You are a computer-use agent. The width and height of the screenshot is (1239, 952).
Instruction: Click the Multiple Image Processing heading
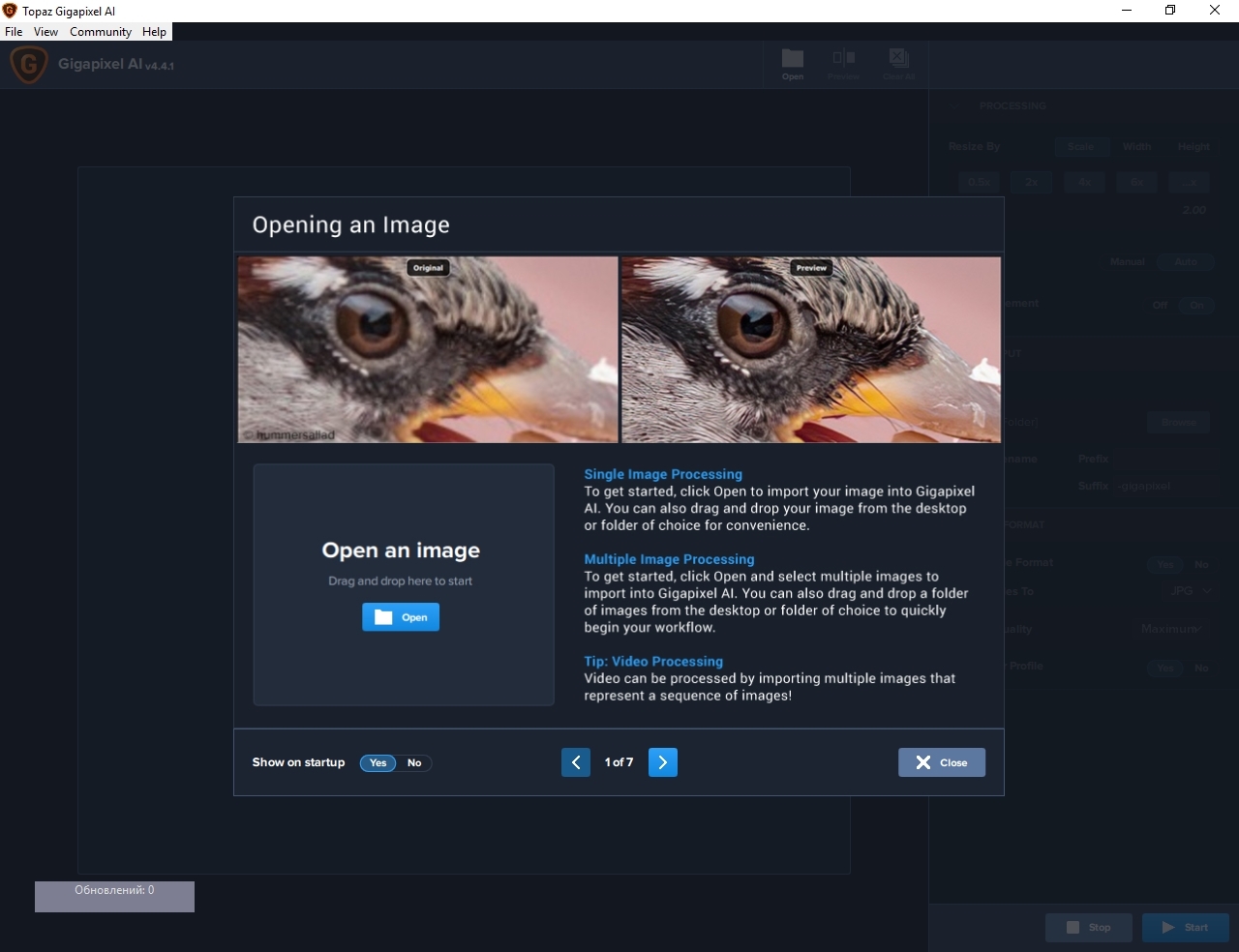tap(669, 559)
